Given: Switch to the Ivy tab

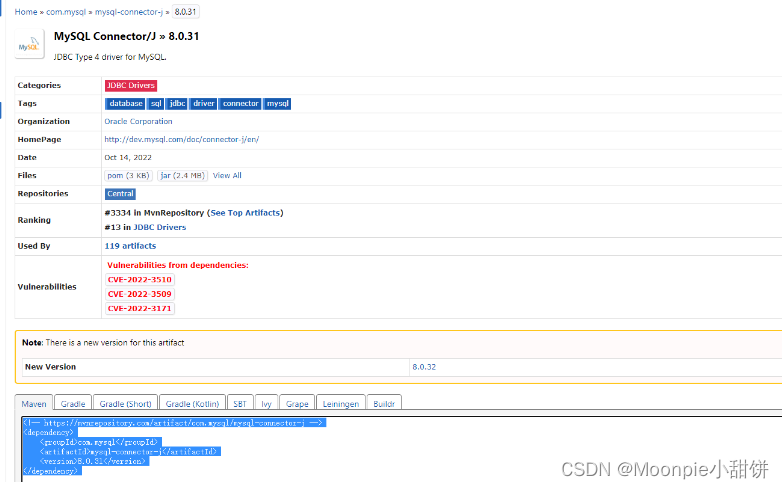Looking at the screenshot, I should [266, 404].
